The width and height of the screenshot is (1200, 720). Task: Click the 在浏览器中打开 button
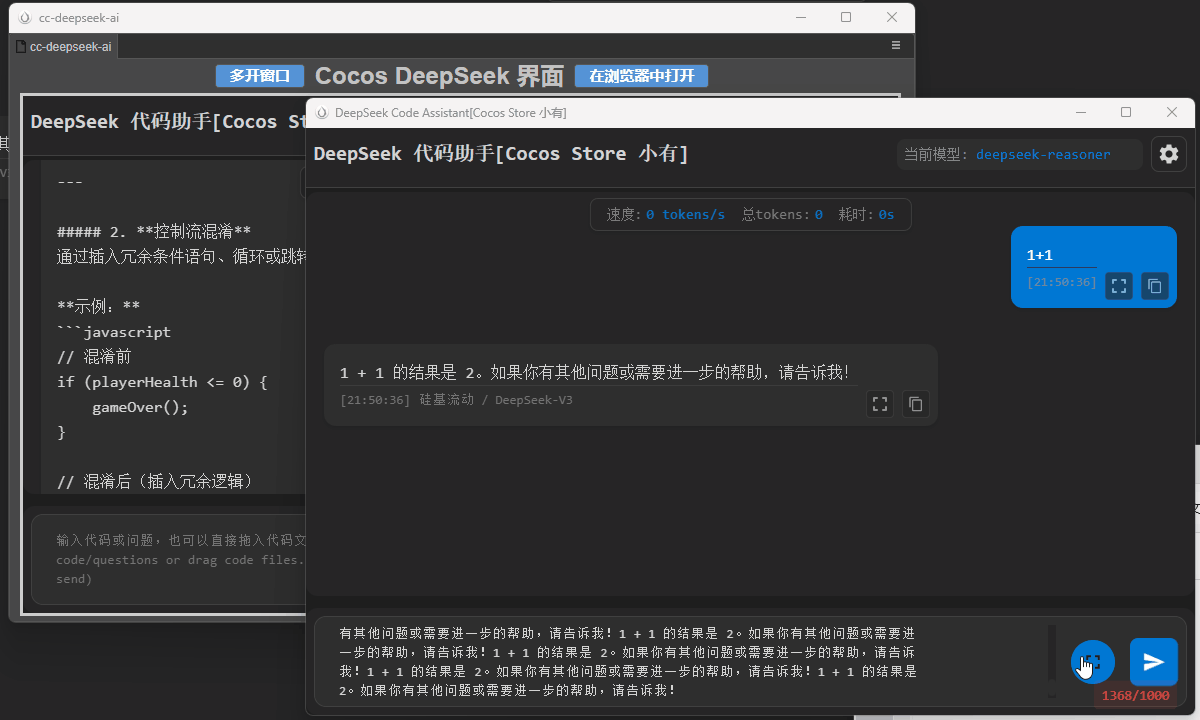click(641, 76)
